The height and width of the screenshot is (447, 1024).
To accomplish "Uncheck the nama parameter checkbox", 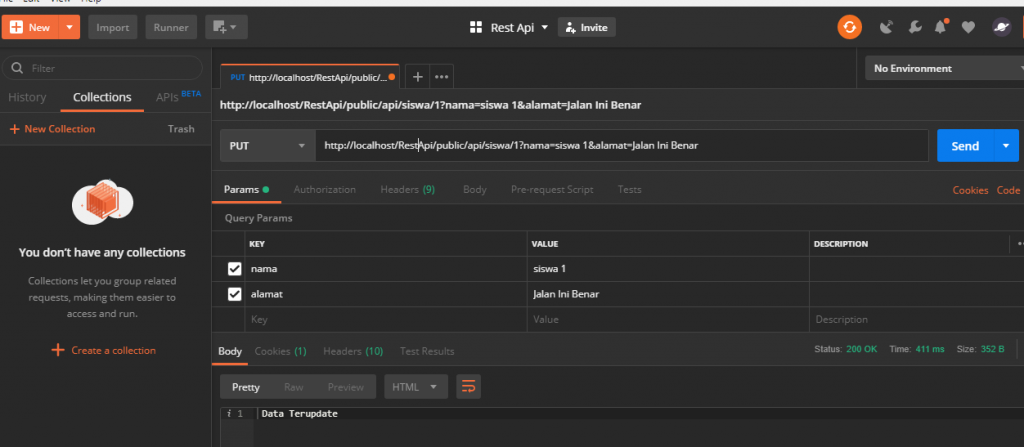I will [x=235, y=269].
